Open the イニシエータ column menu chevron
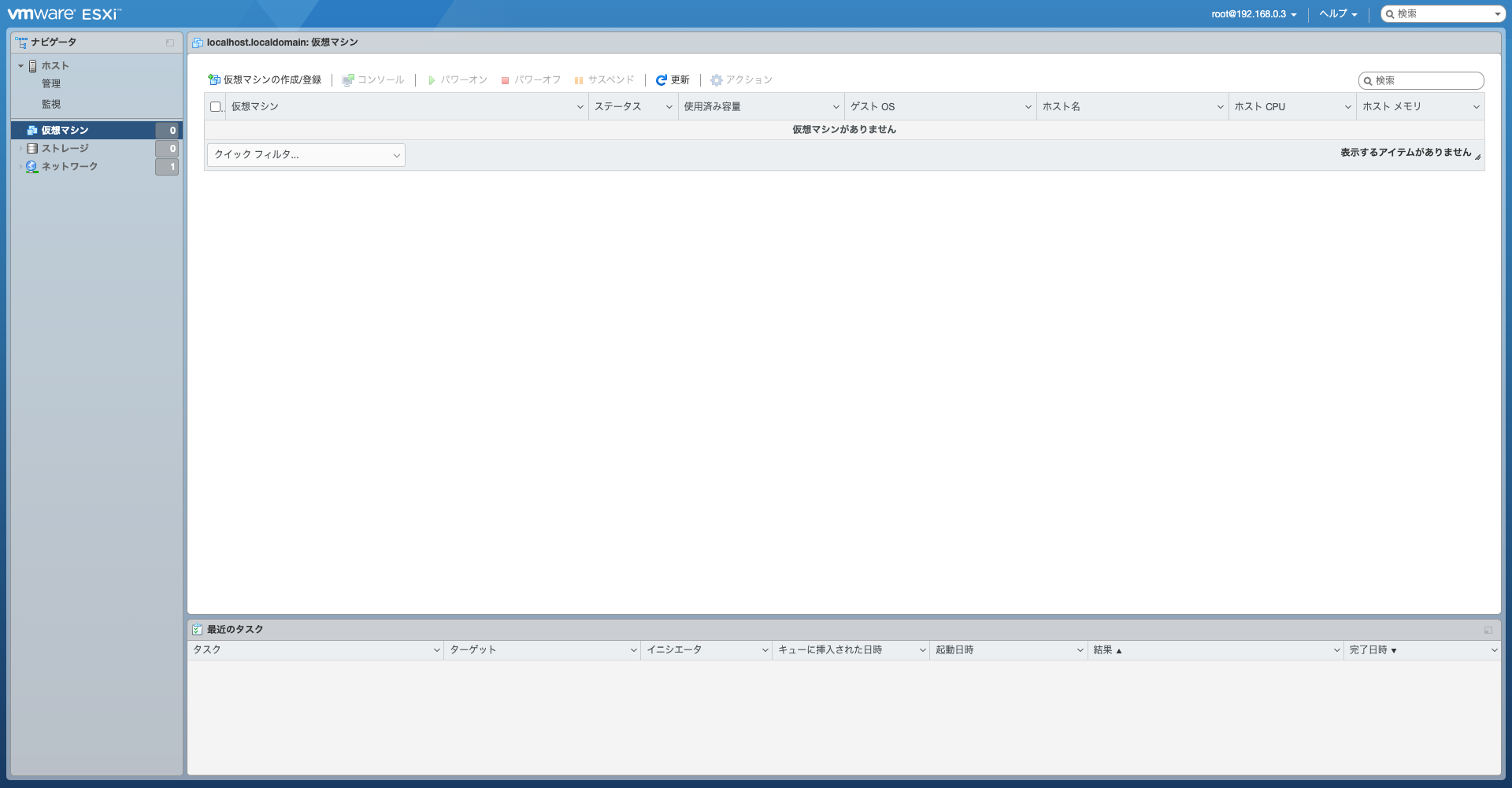1512x788 pixels. tap(765, 650)
